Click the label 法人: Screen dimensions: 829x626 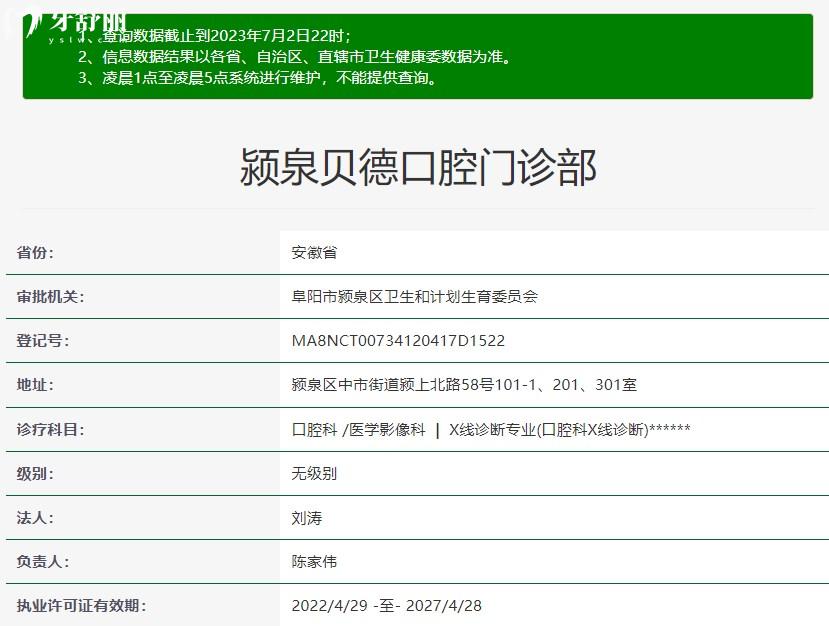[35, 518]
